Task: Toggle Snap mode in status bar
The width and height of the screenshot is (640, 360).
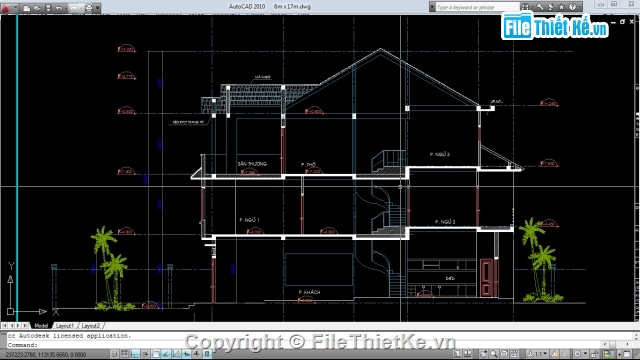Action: click(115, 354)
